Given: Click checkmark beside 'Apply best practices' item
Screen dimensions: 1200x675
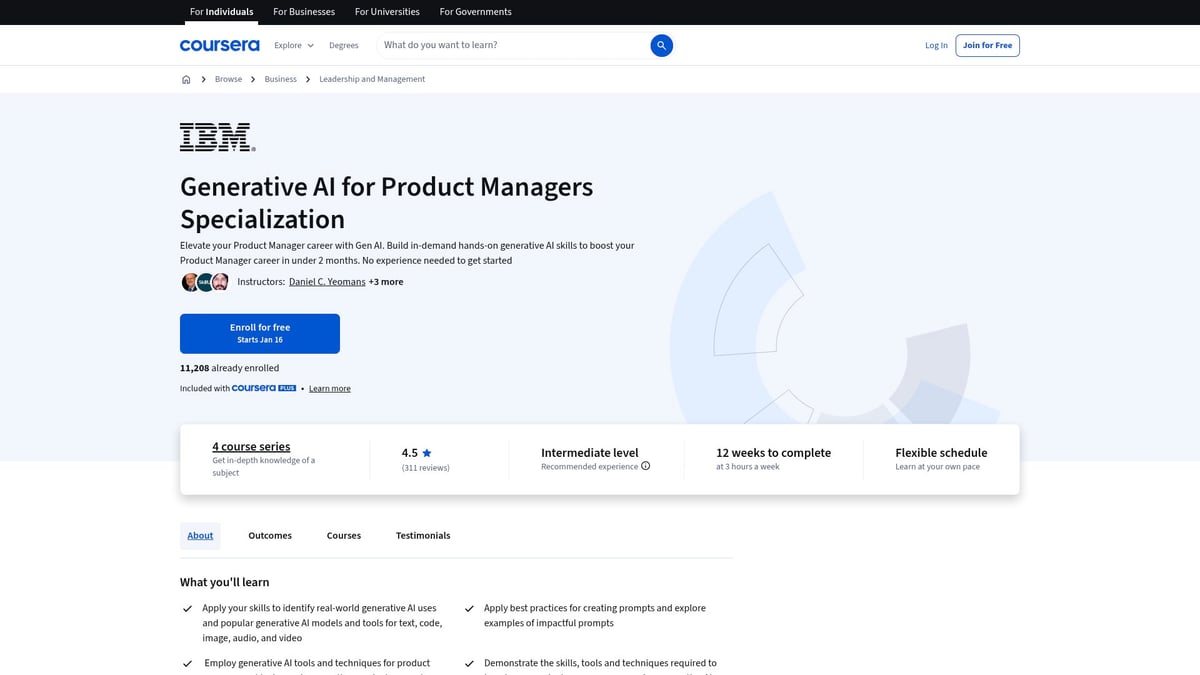Looking at the screenshot, I should 469,608.
